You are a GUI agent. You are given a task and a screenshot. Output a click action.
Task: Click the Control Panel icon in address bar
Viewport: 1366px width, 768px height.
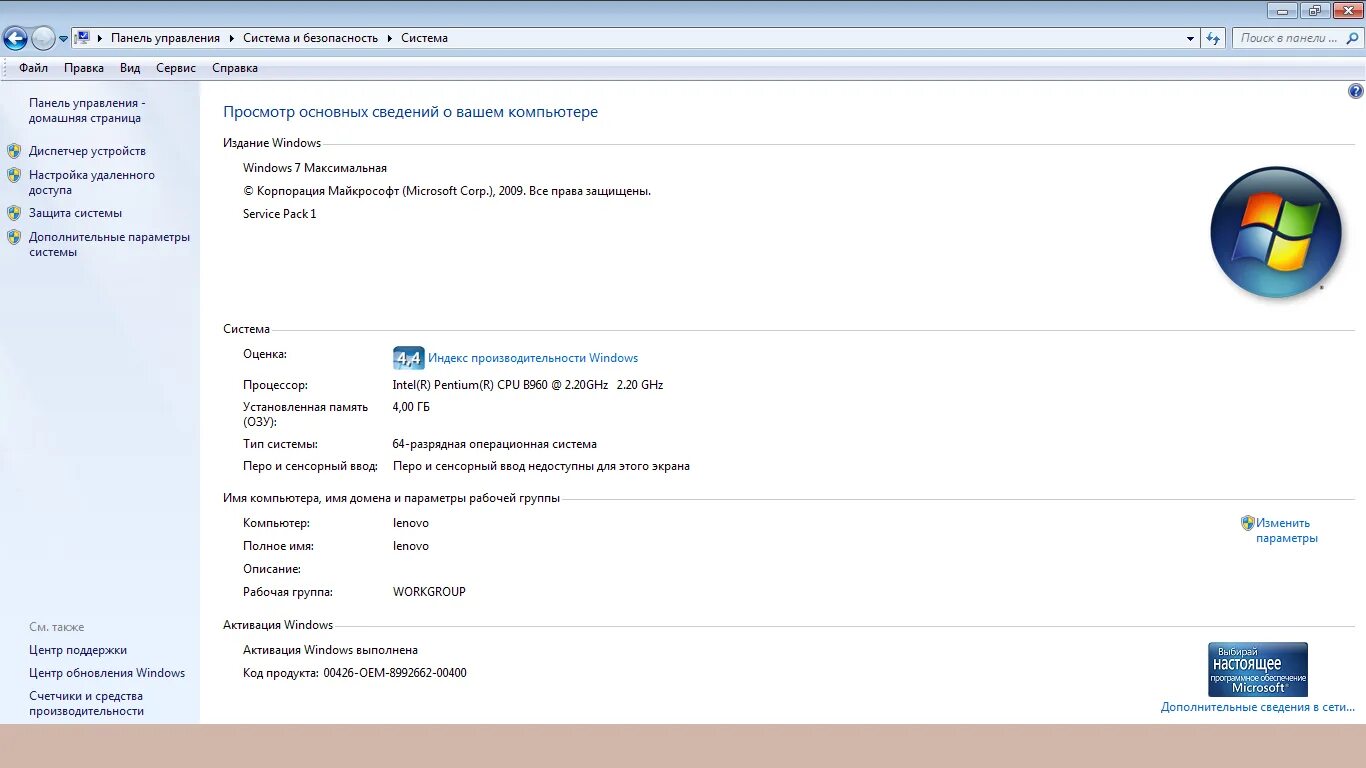point(83,38)
